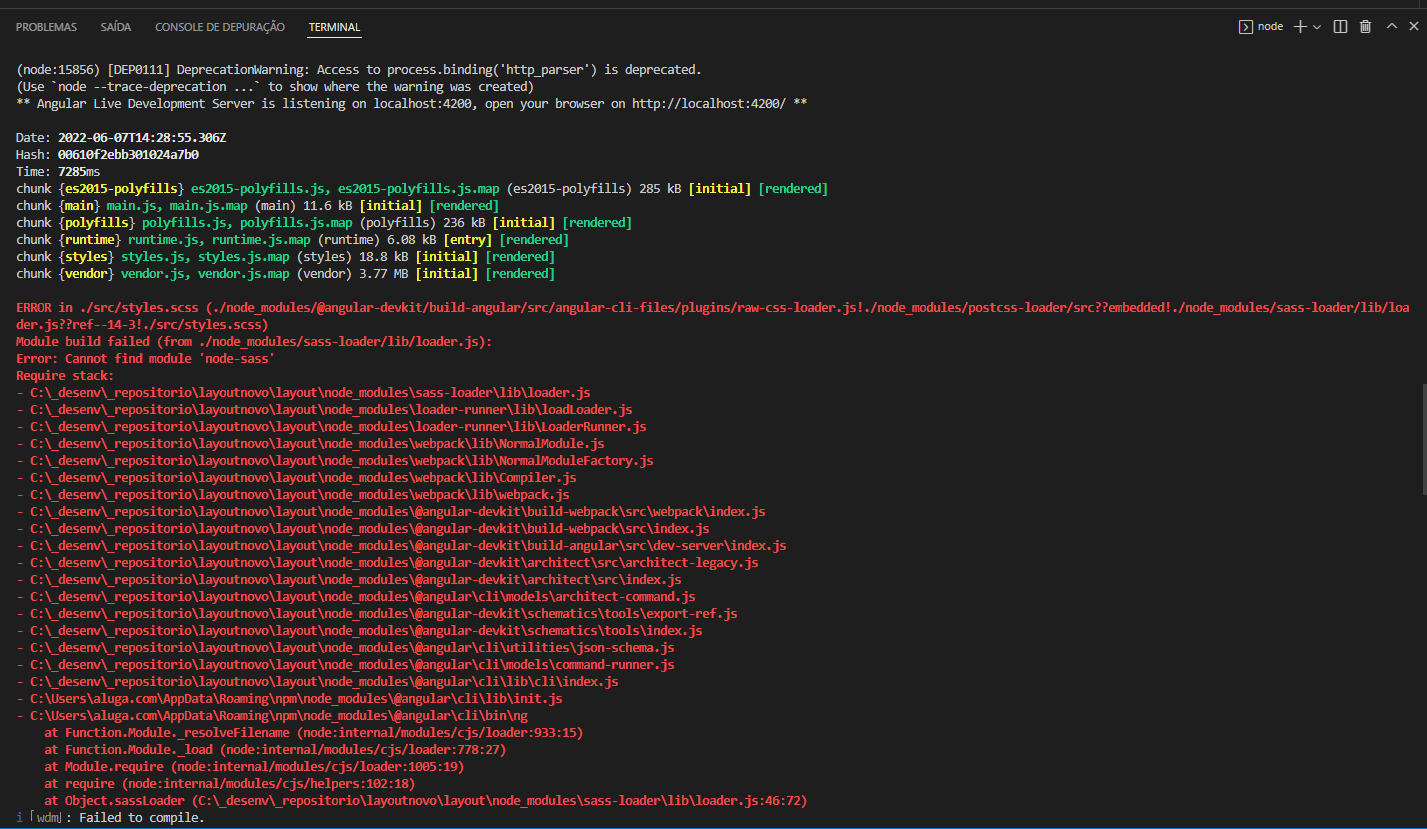
Task: Open path ending build-webpack\src\webpack\index.js
Action: [x=398, y=512]
